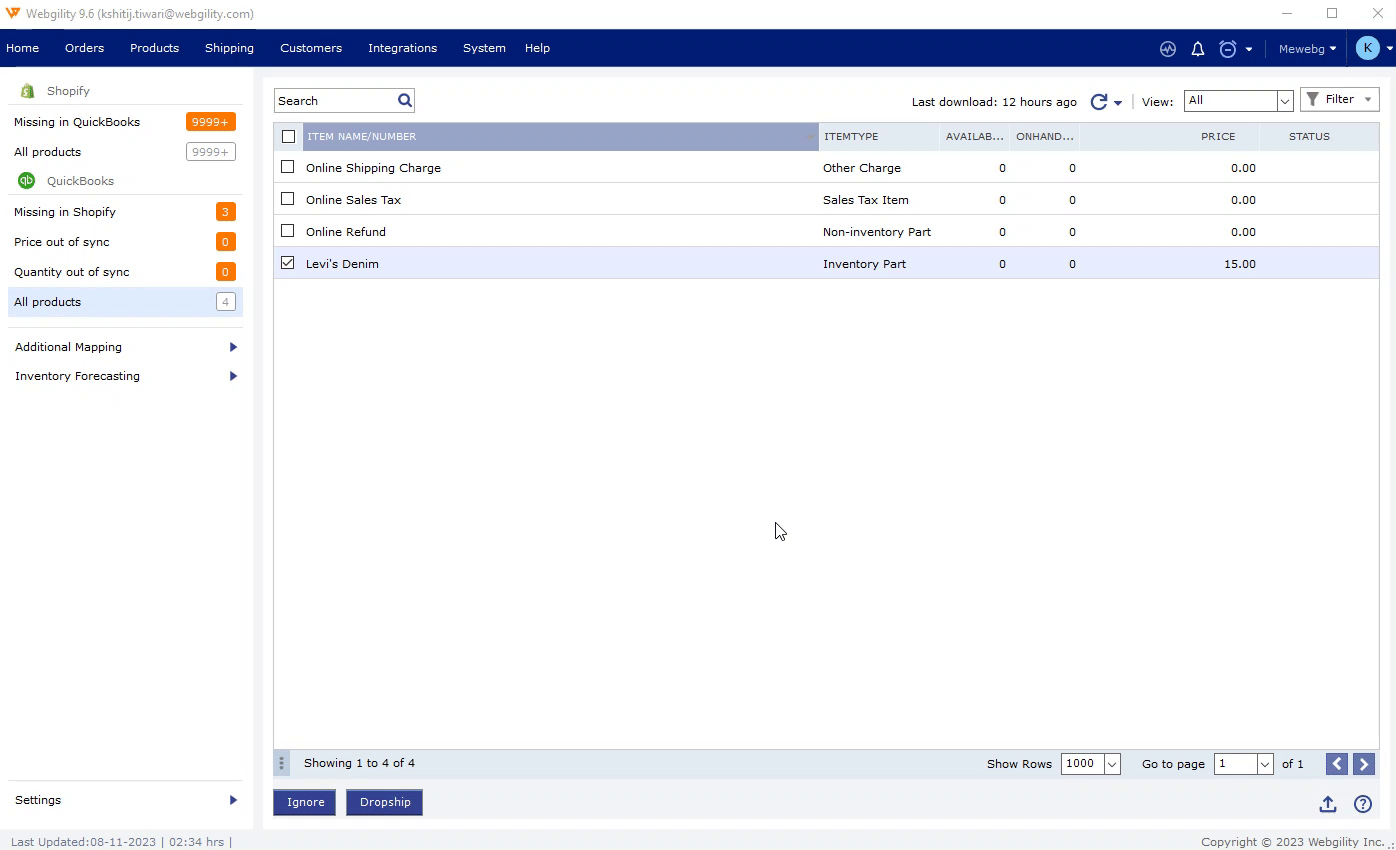Click the Dropship button
Image resolution: width=1396 pixels, height=850 pixels.
tap(385, 802)
